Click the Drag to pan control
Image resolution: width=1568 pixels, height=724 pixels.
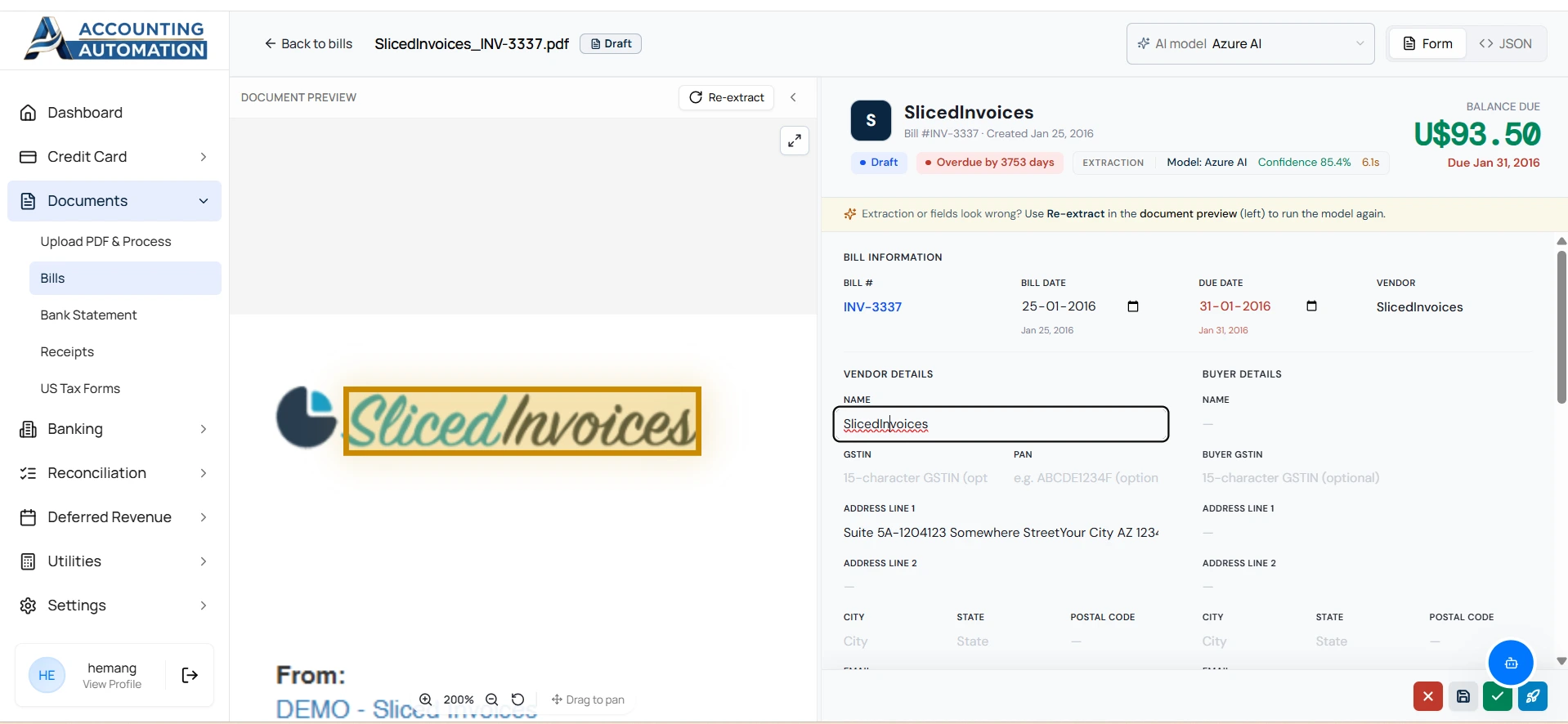pos(588,699)
